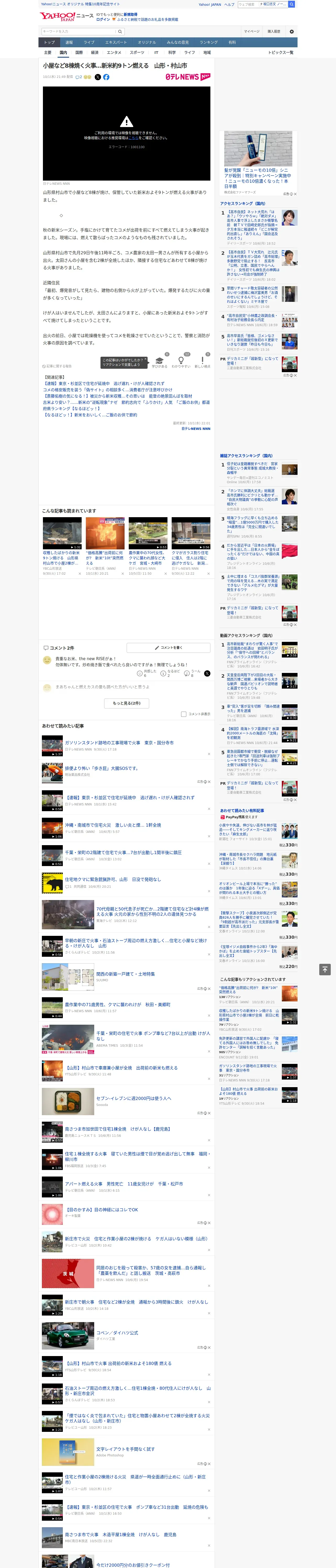Viewport: 336px width, 1568px height.
Task: React with 新しい視点 exclamation icon
Action: tap(203, 360)
